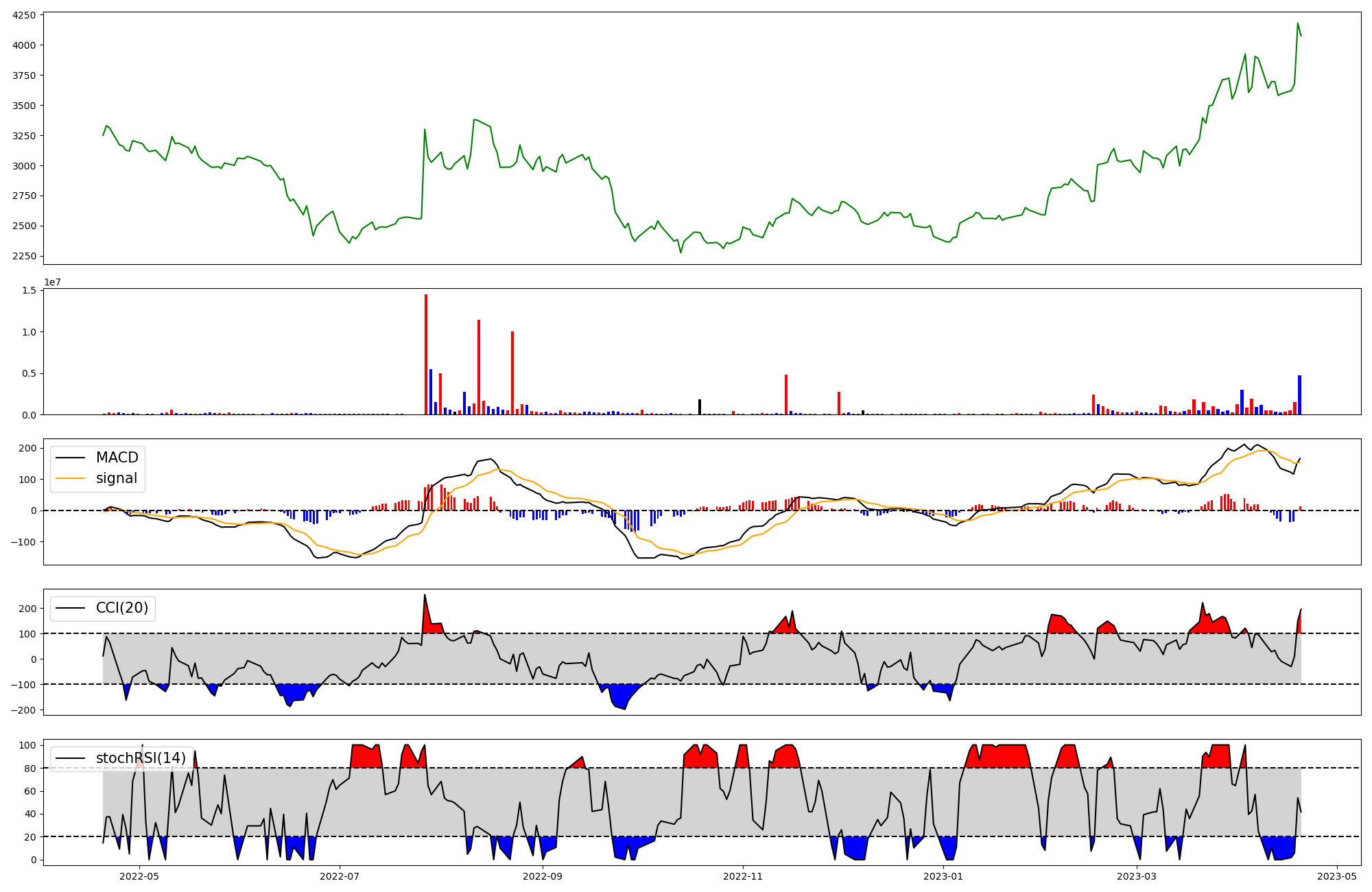
Task: Click the 2023-03 x-axis date label
Action: (1137, 876)
